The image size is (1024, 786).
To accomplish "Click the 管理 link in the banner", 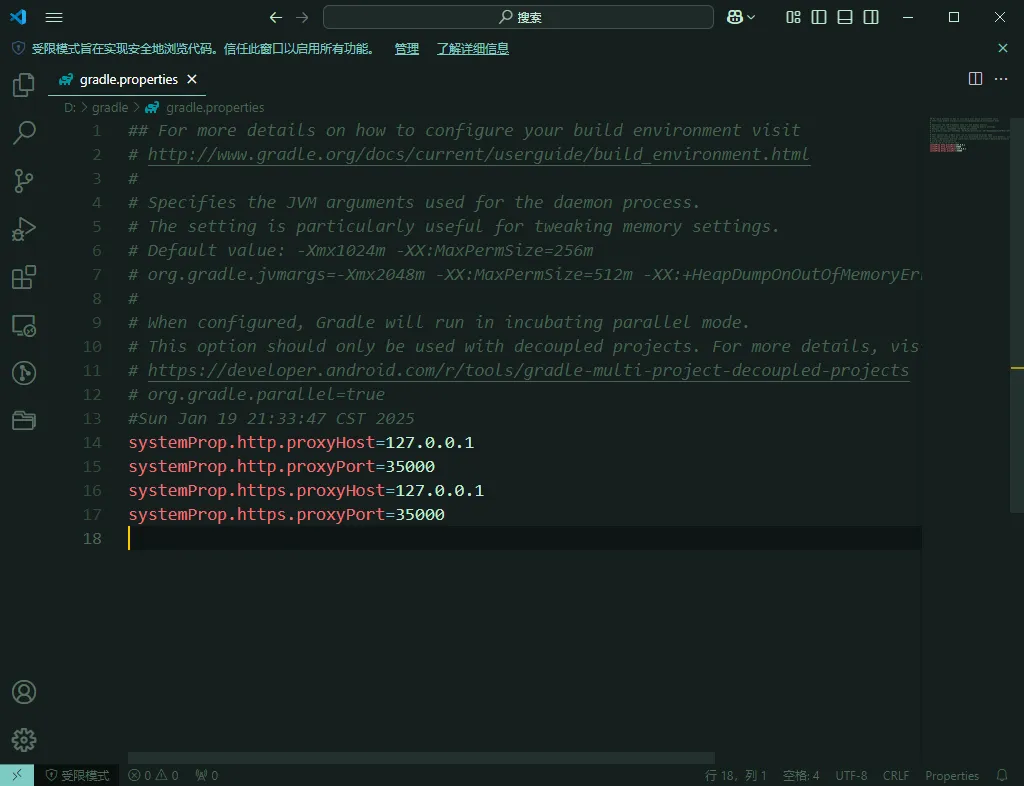I will (x=407, y=48).
